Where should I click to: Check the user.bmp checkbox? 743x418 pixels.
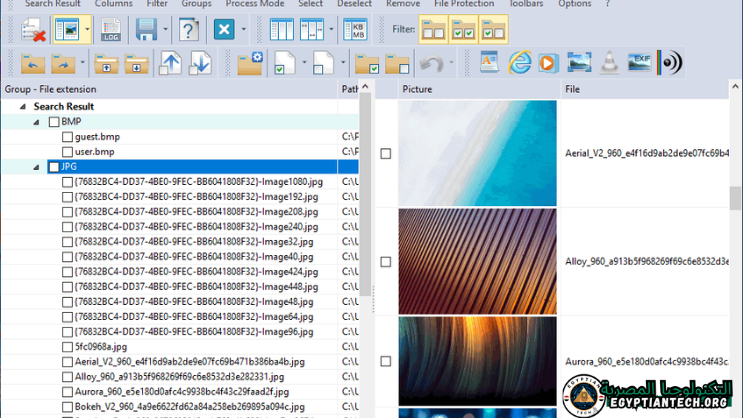tap(67, 152)
